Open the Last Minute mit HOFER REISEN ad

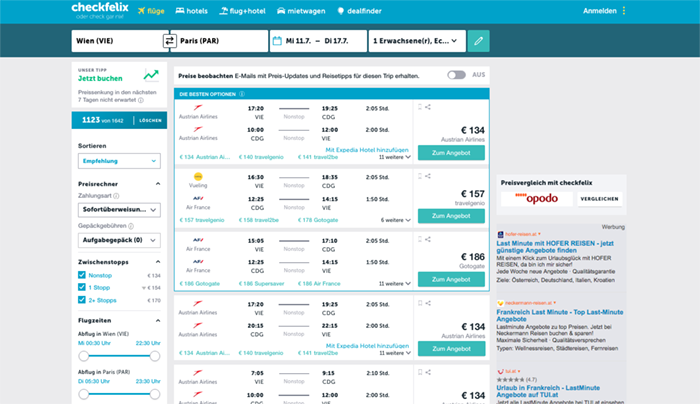click(x=555, y=247)
